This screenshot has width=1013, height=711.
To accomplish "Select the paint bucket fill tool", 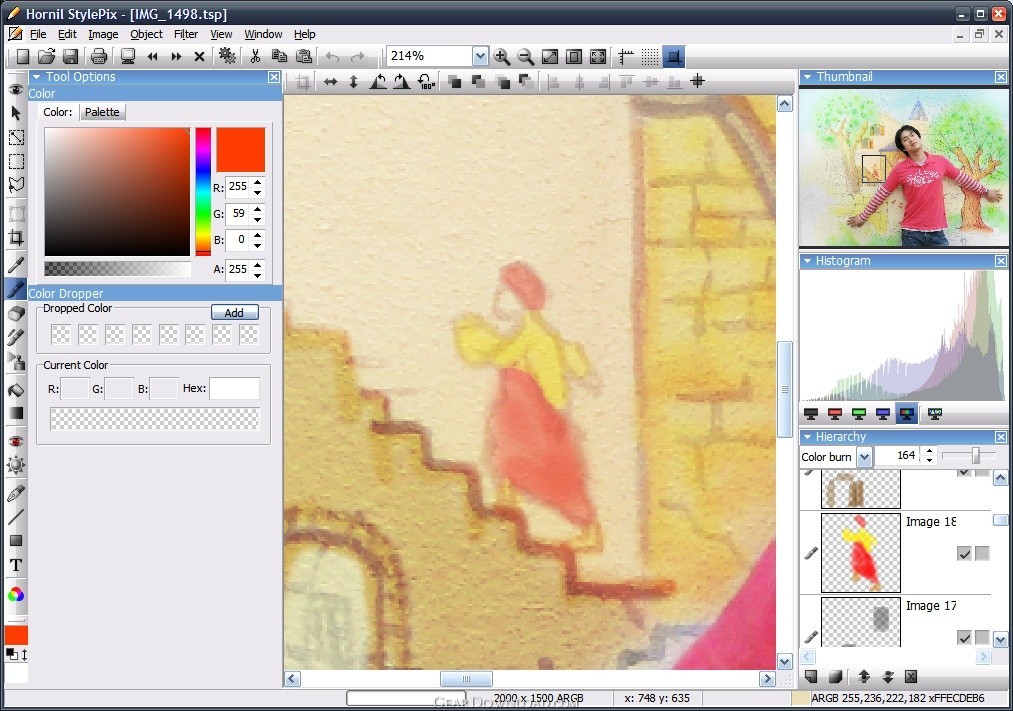I will [x=16, y=389].
